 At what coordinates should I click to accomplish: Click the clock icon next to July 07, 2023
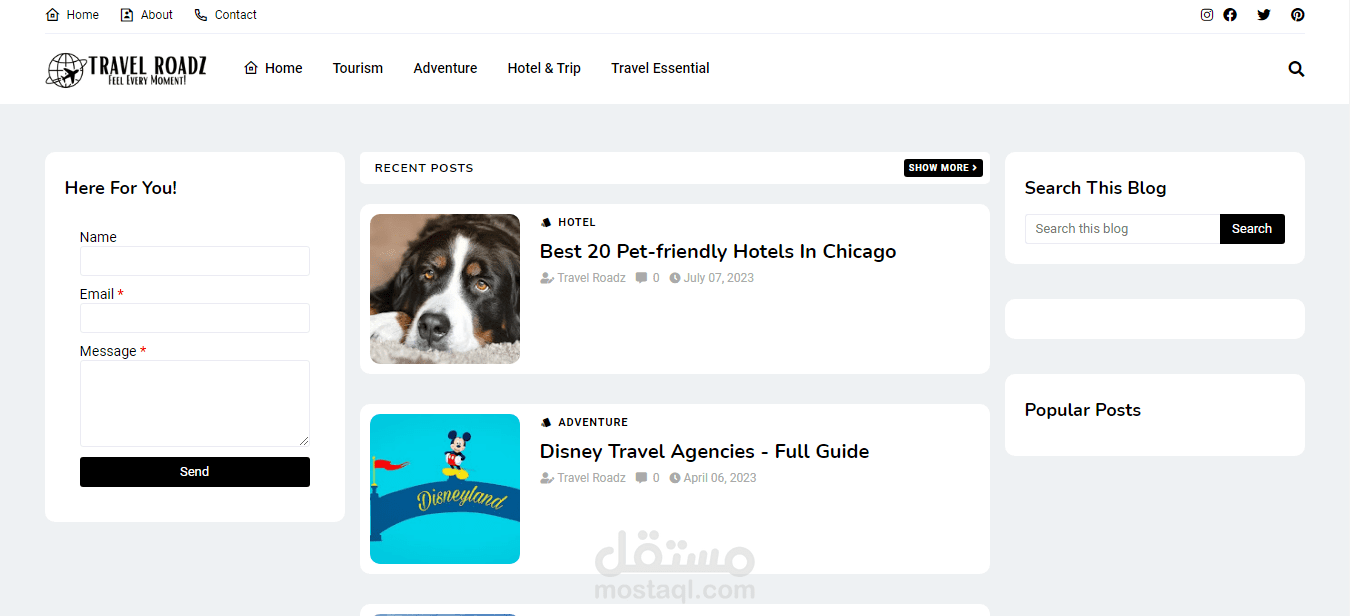tap(675, 278)
